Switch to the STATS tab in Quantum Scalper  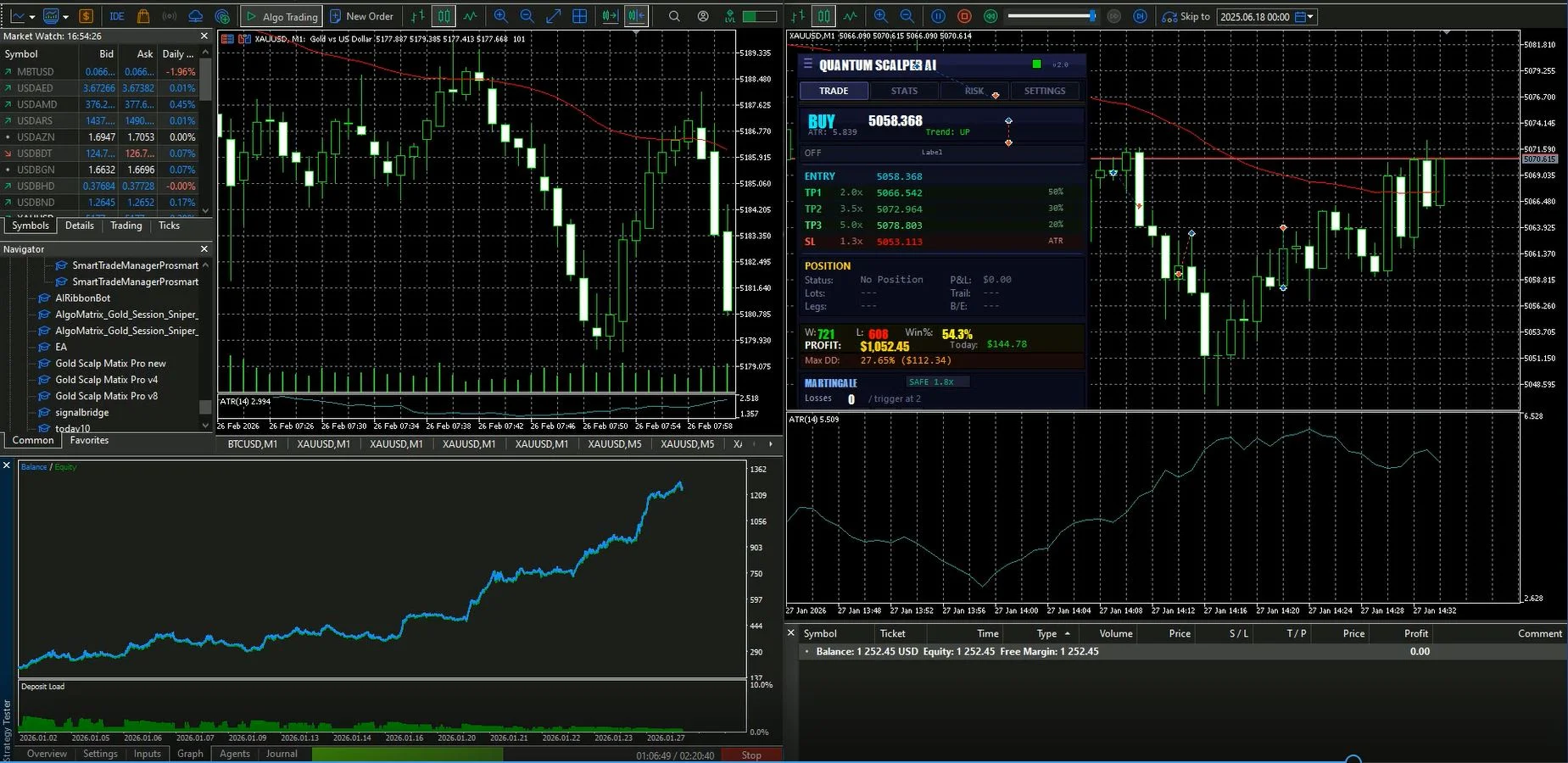coord(904,91)
